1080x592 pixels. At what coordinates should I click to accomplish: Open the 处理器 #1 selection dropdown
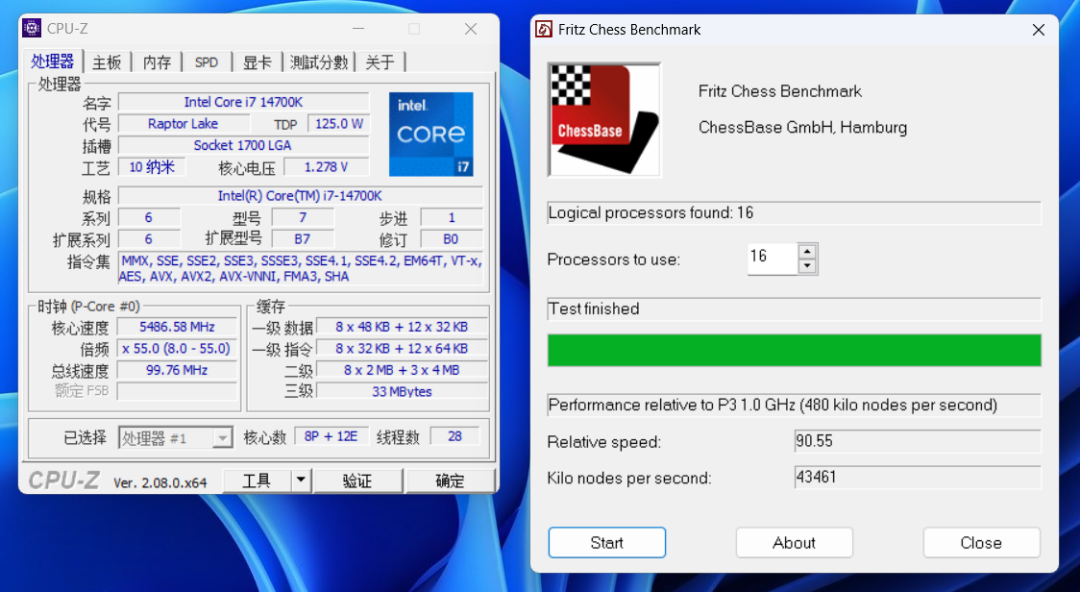tap(176, 438)
